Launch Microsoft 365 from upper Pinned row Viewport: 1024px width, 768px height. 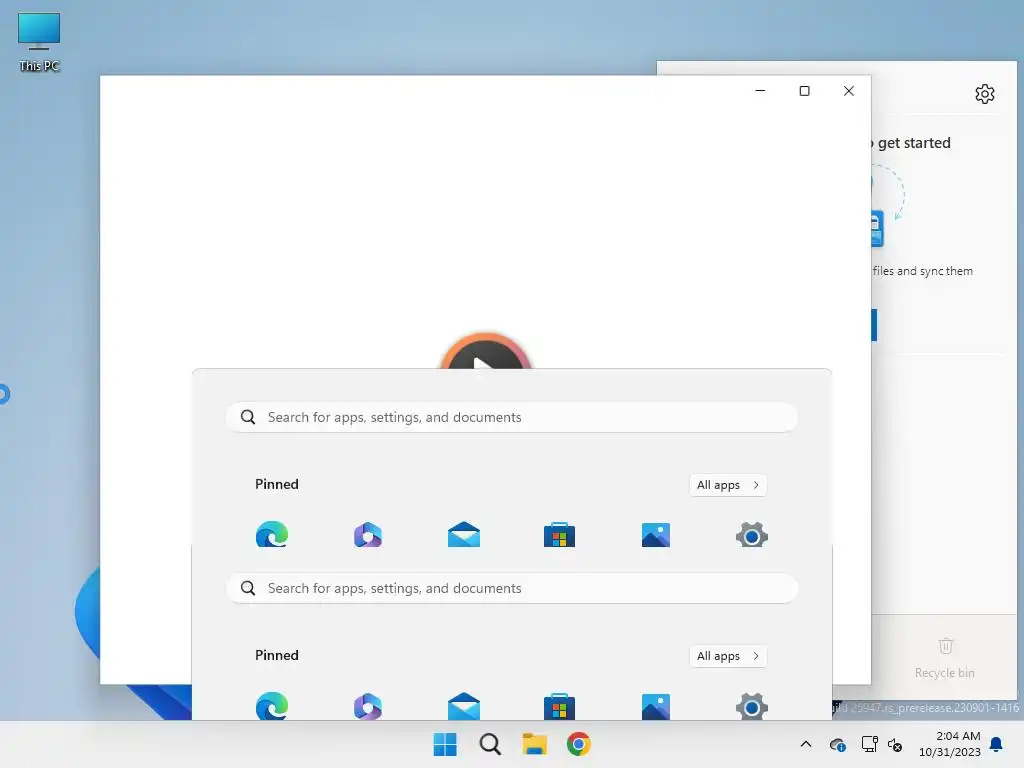(x=368, y=535)
